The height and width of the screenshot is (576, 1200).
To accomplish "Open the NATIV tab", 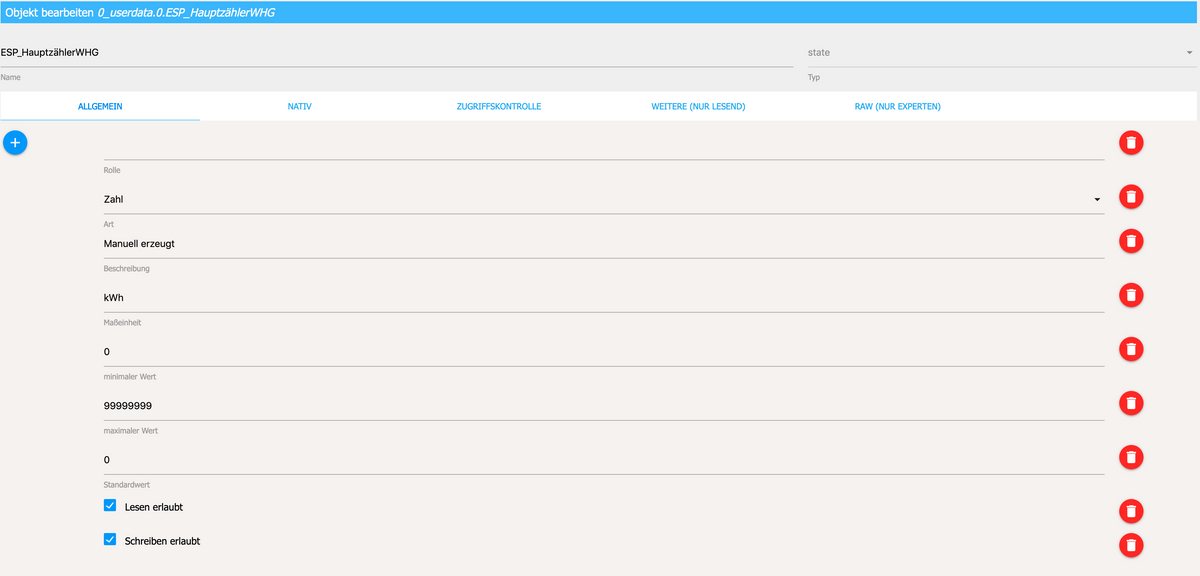I will [x=299, y=106].
